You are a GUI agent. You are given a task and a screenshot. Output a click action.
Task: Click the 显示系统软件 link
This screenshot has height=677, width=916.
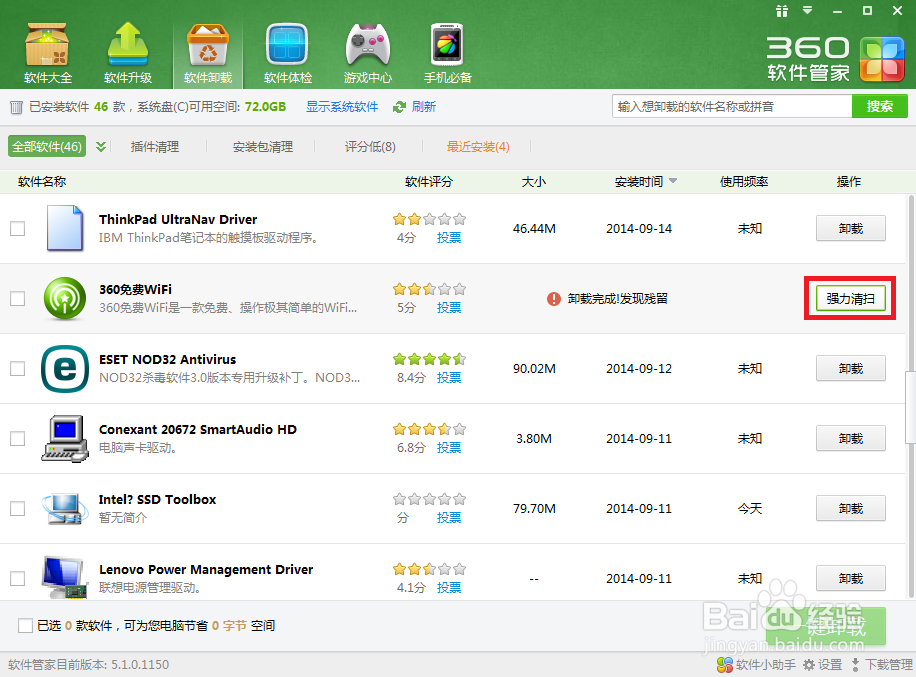342,107
